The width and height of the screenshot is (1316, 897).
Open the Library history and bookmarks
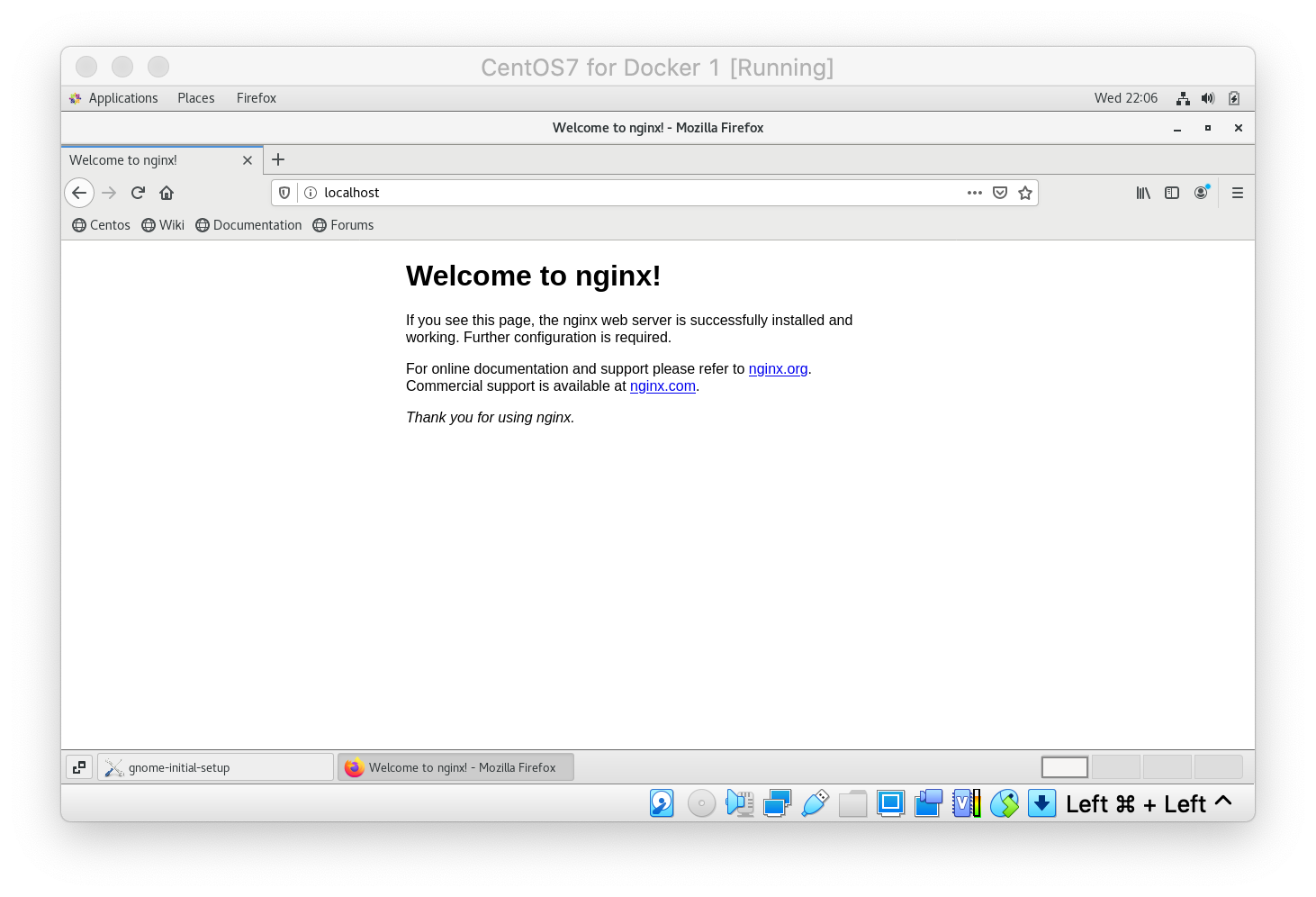click(x=1143, y=193)
